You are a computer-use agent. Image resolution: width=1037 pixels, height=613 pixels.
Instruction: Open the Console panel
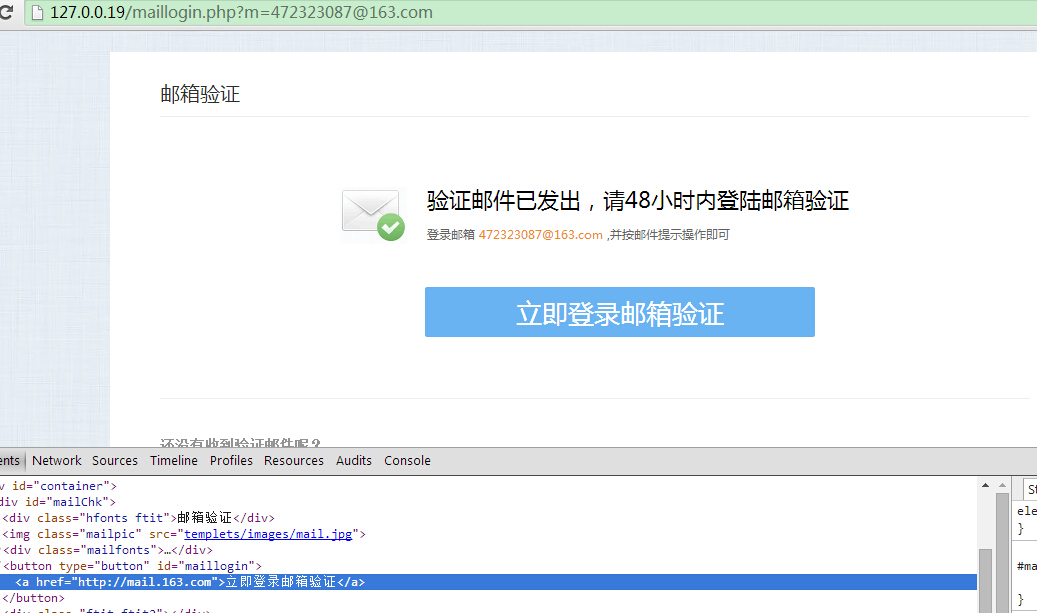pos(407,460)
